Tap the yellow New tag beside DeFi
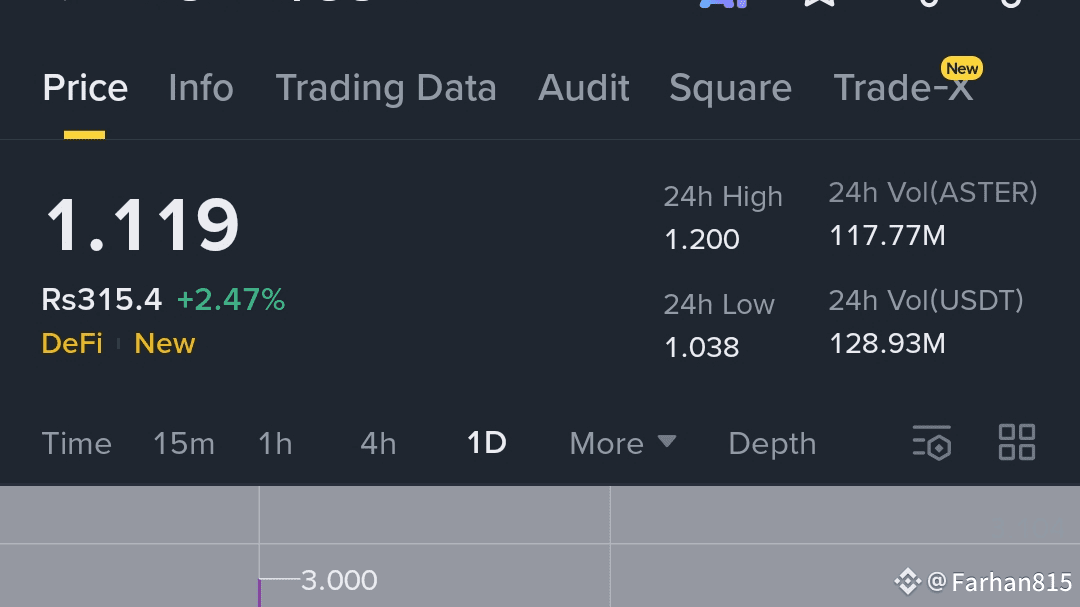The width and height of the screenshot is (1080, 607). tap(165, 343)
